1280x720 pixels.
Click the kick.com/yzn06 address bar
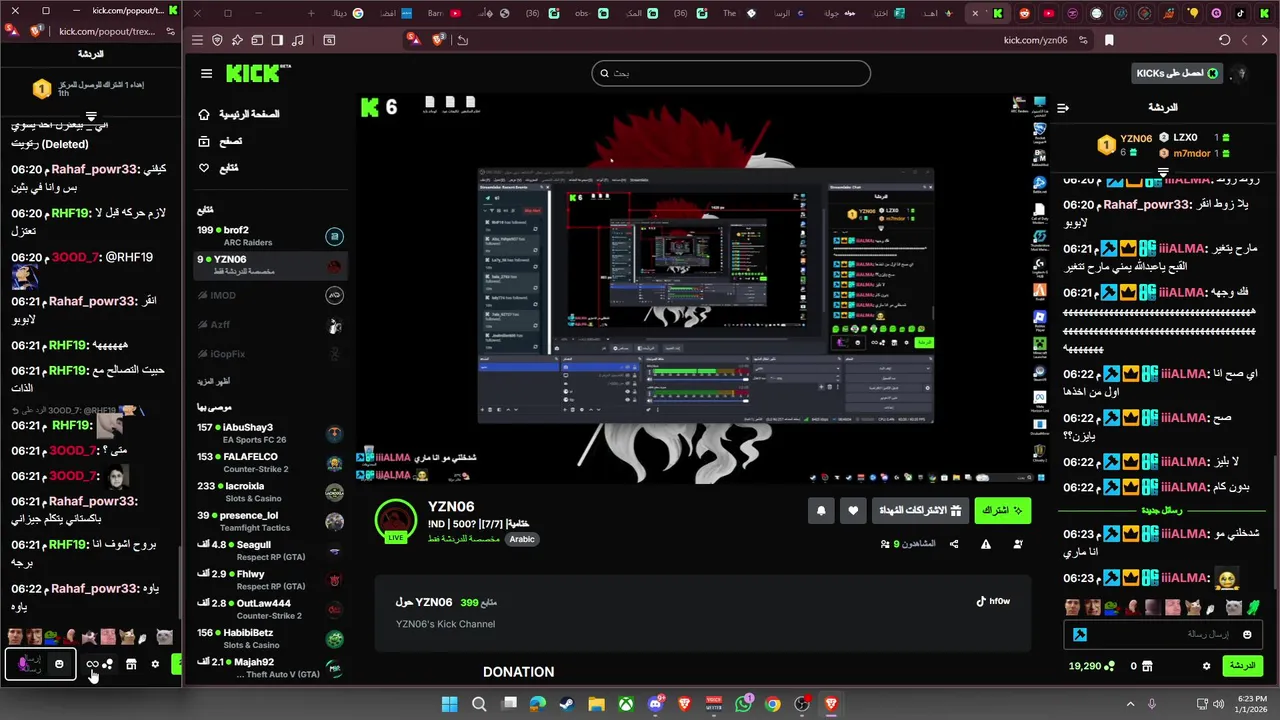pyautogui.click(x=1035, y=40)
